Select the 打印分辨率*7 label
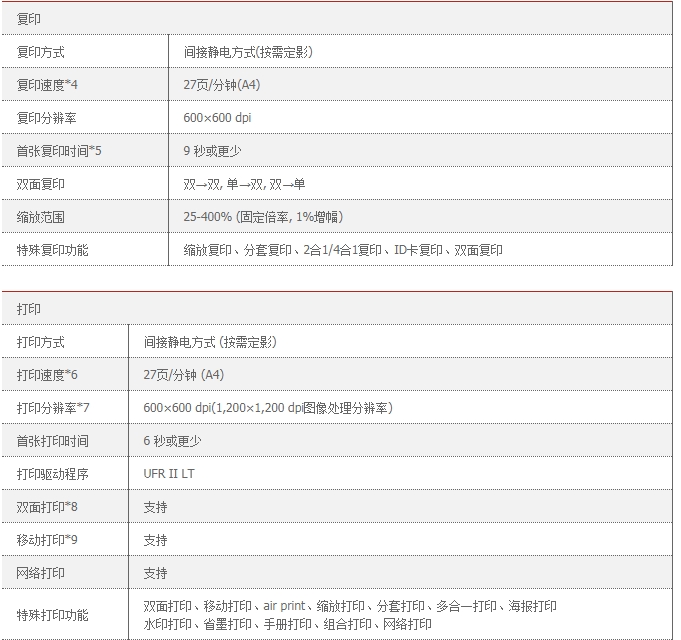The image size is (681, 640). [x=53, y=408]
